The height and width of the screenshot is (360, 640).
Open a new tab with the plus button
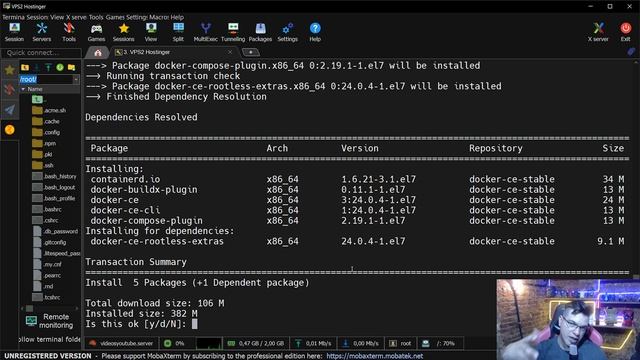(250, 52)
